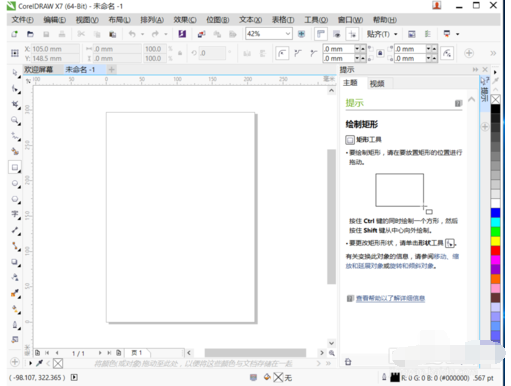Toggle the Show grid button
Screen dimensions: 511x386
(337, 34)
